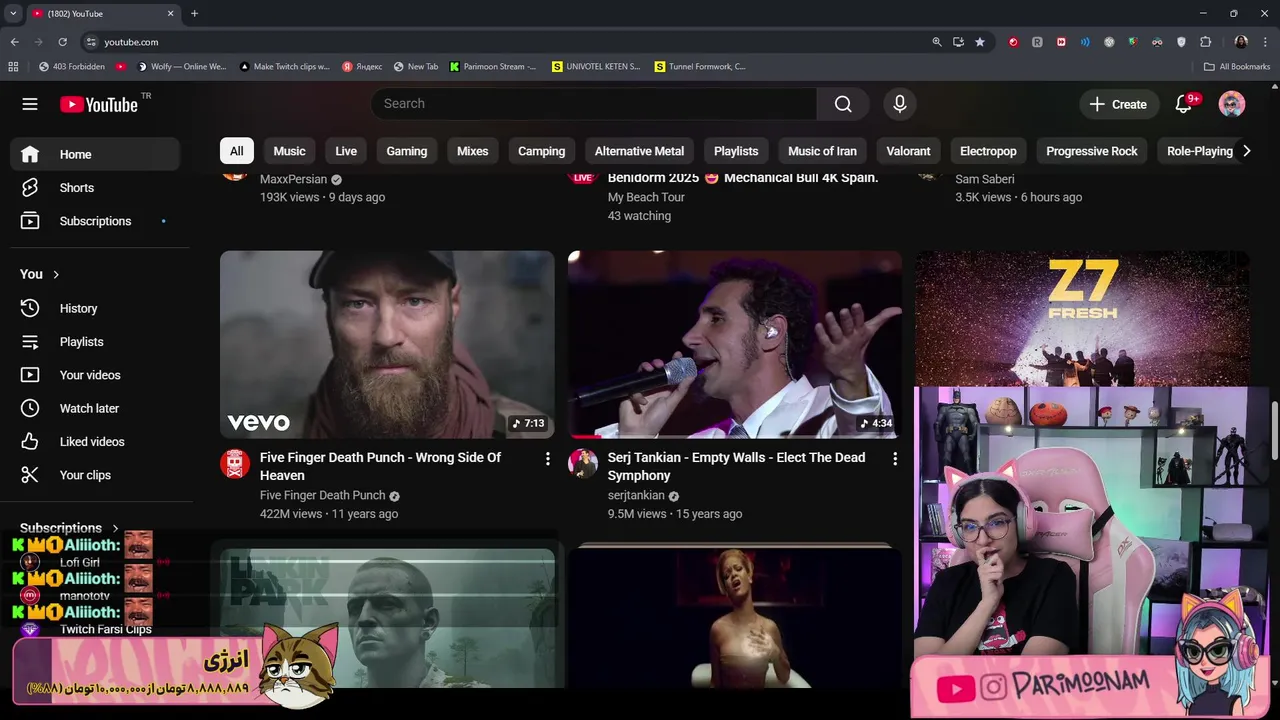
Task: Open more options for Empty Walls video
Action: [895, 458]
